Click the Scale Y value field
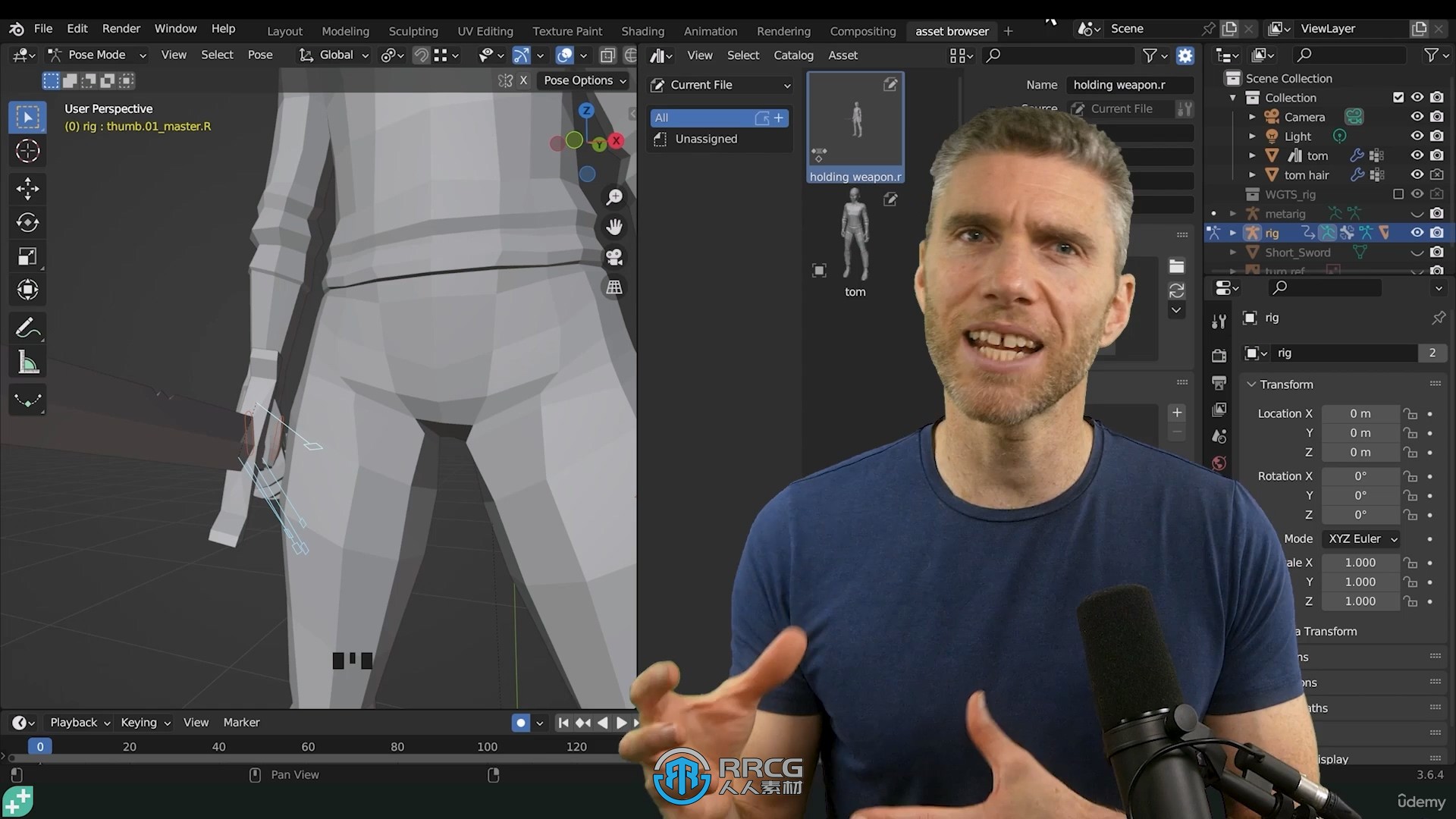 pos(1360,582)
